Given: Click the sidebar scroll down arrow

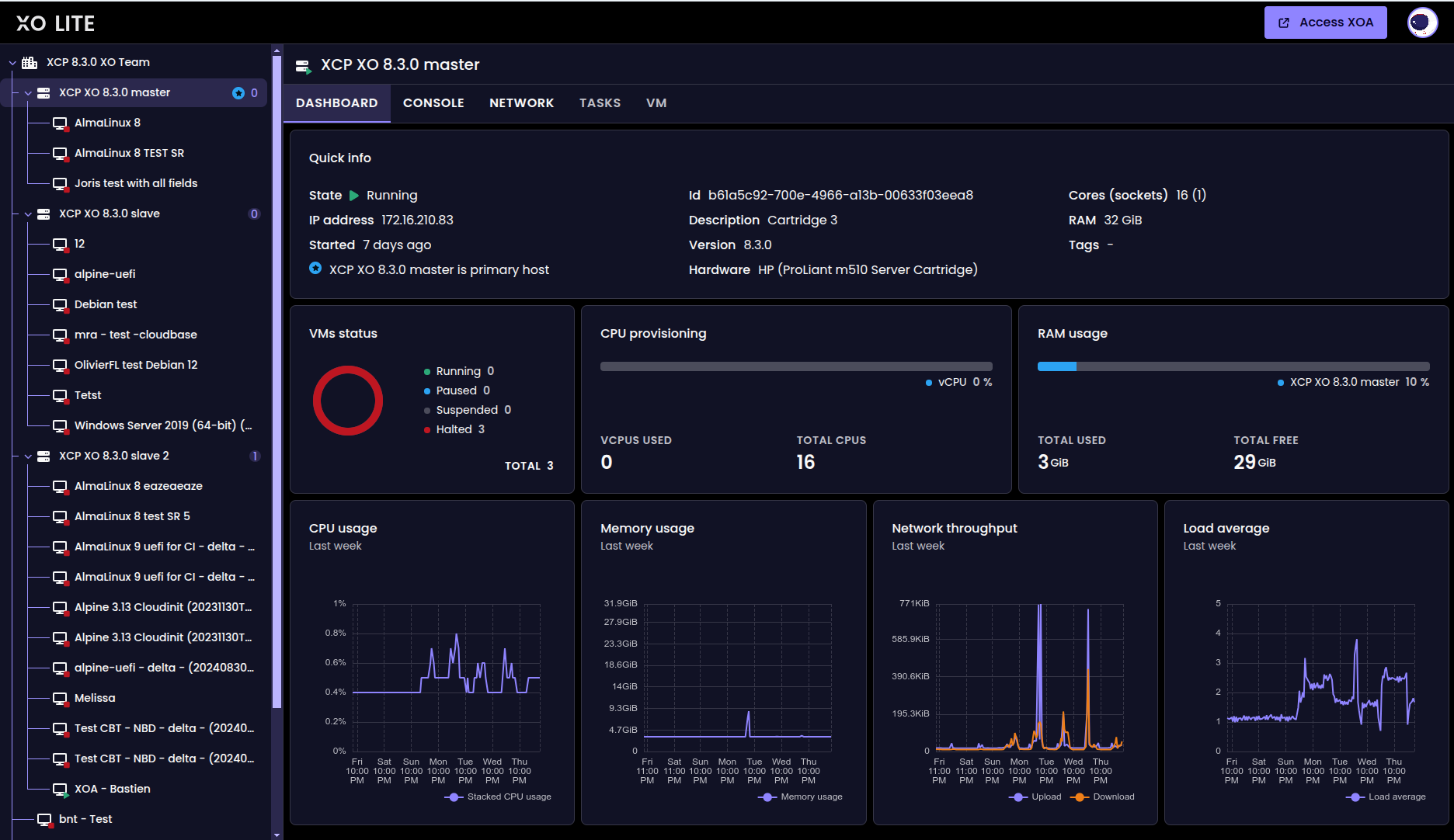Looking at the screenshot, I should pyautogui.click(x=277, y=835).
